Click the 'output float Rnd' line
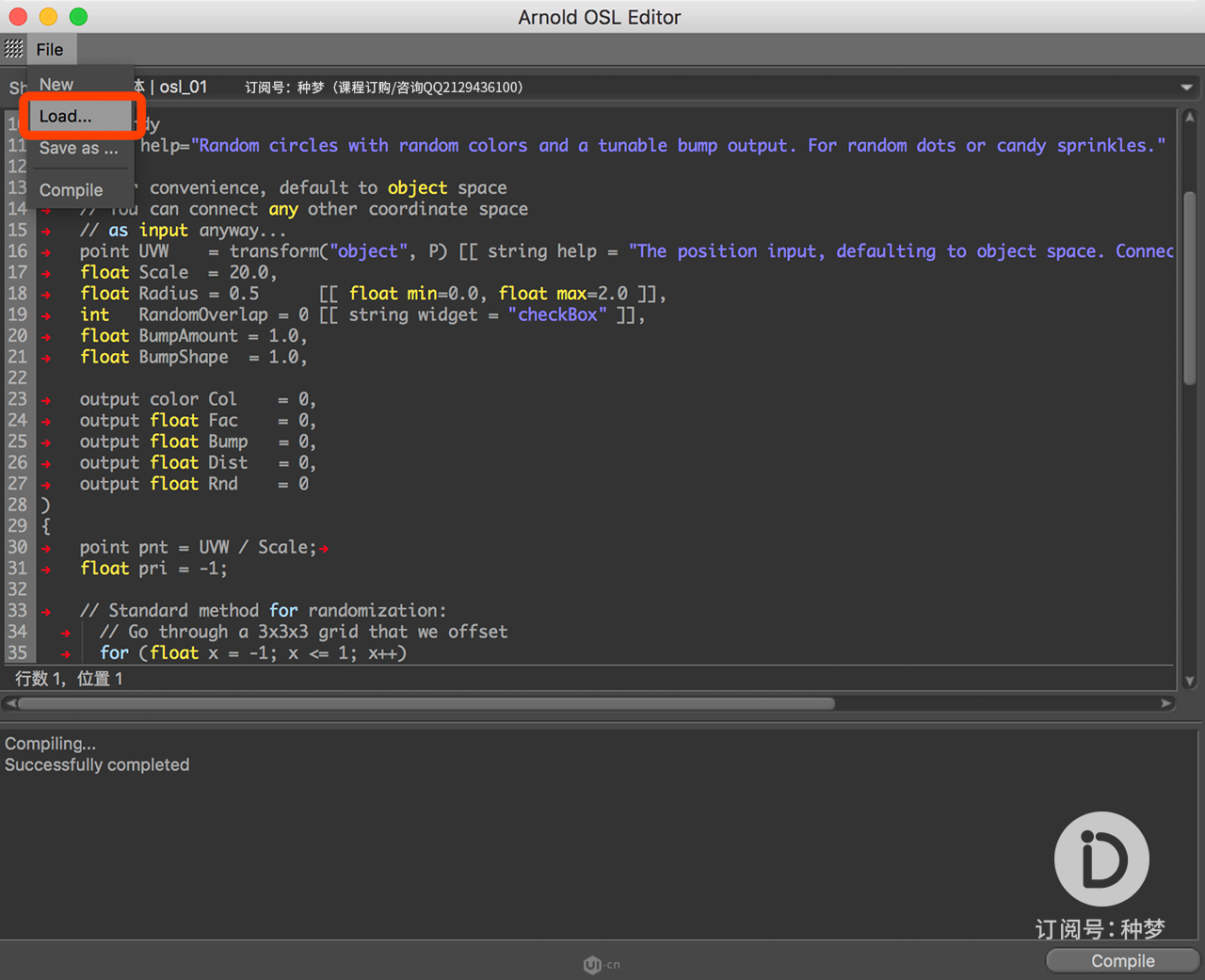The width and height of the screenshot is (1205, 980). tap(194, 484)
